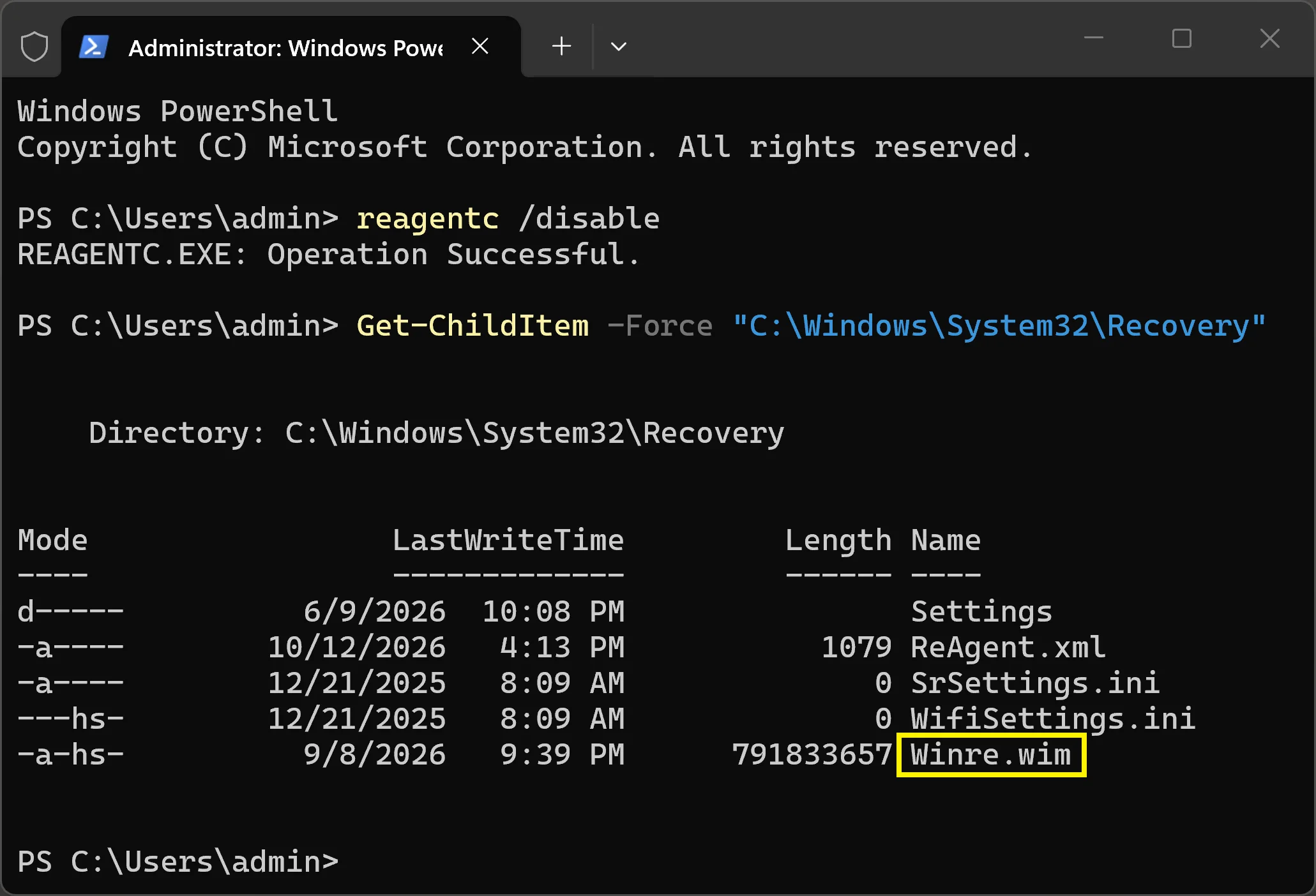The image size is (1316, 896).
Task: Click the 'Settings' directory name
Action: coord(981,612)
